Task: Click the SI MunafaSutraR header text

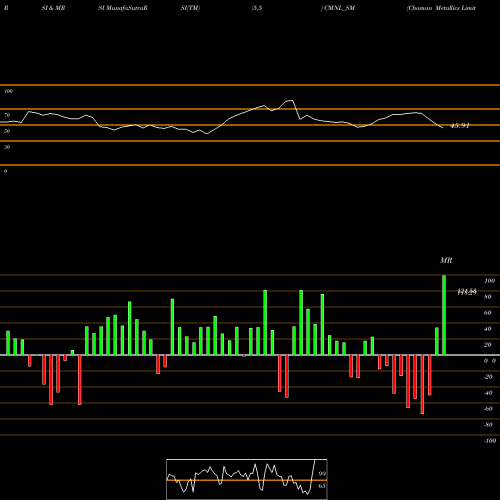Action: (x=123, y=8)
